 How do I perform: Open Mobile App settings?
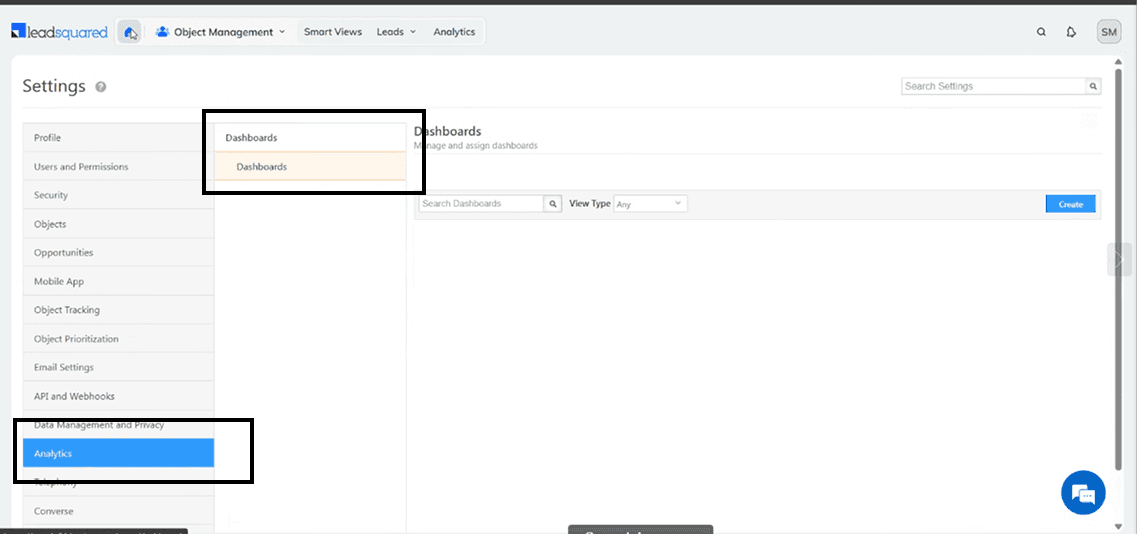click(x=118, y=282)
